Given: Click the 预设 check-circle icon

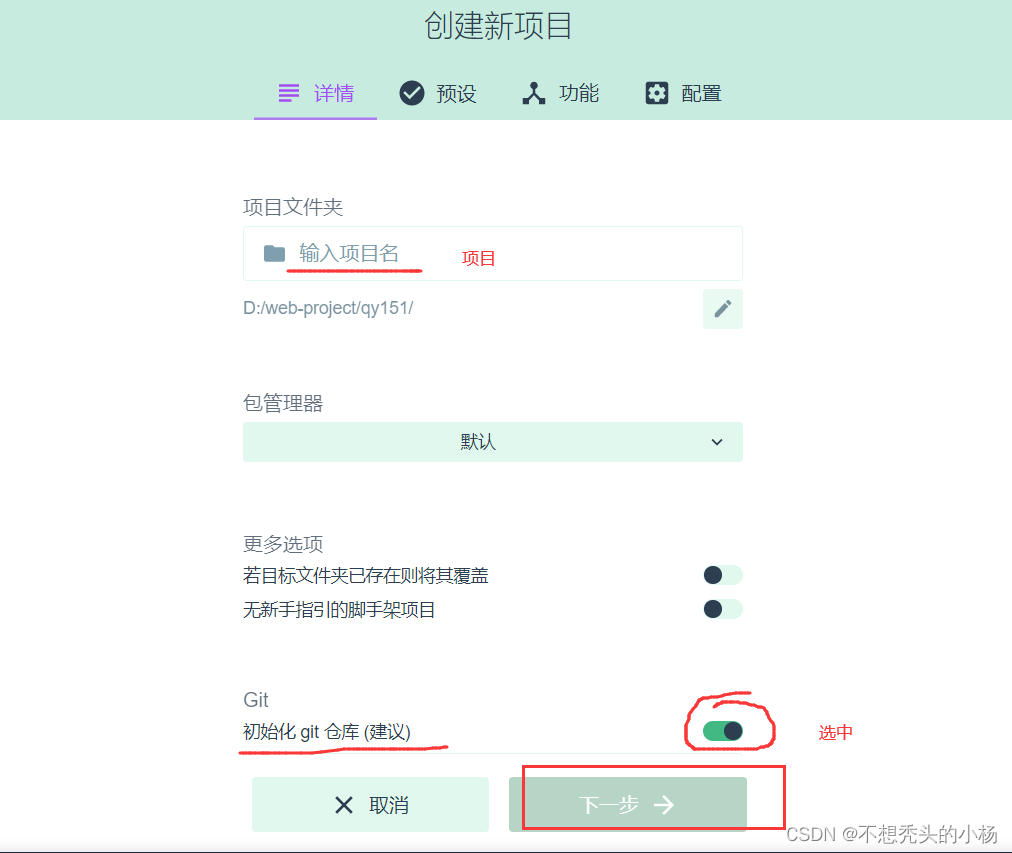Looking at the screenshot, I should click(x=412, y=93).
